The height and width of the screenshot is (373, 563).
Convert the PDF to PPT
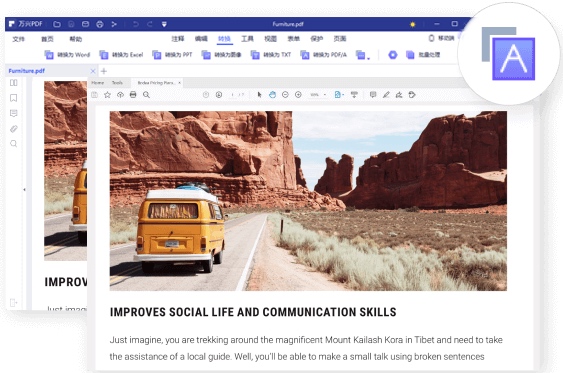pos(172,55)
